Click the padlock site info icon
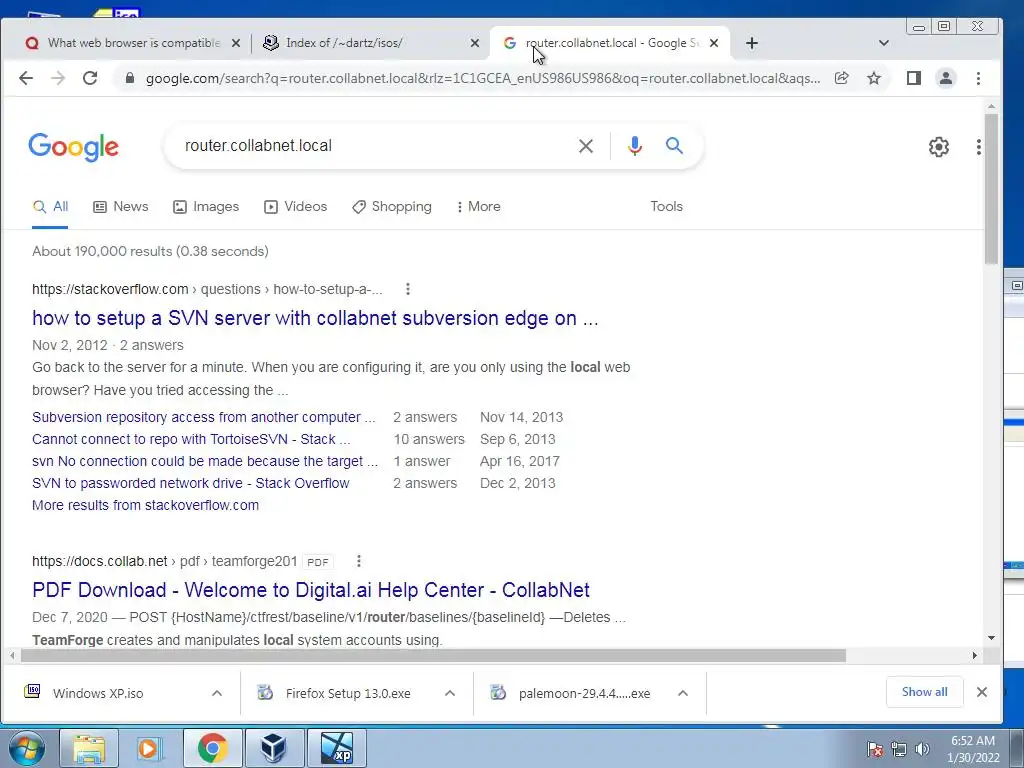Image resolution: width=1024 pixels, height=768 pixels. pyautogui.click(x=129, y=78)
